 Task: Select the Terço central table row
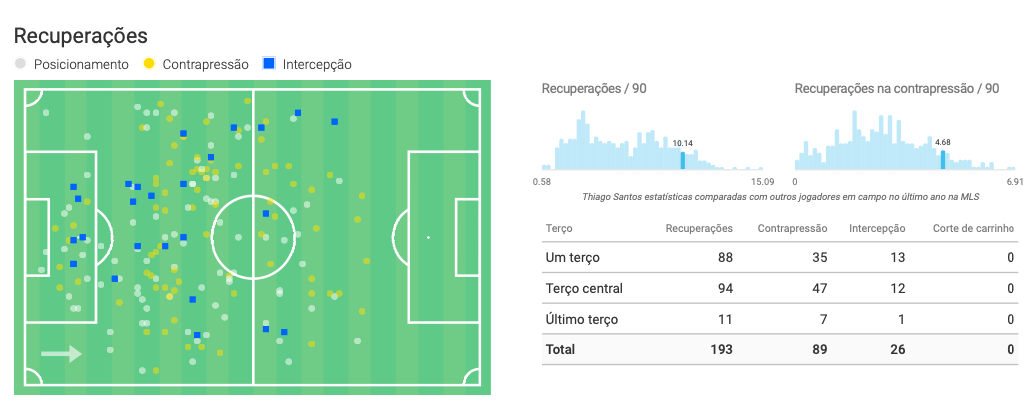[x=779, y=288]
